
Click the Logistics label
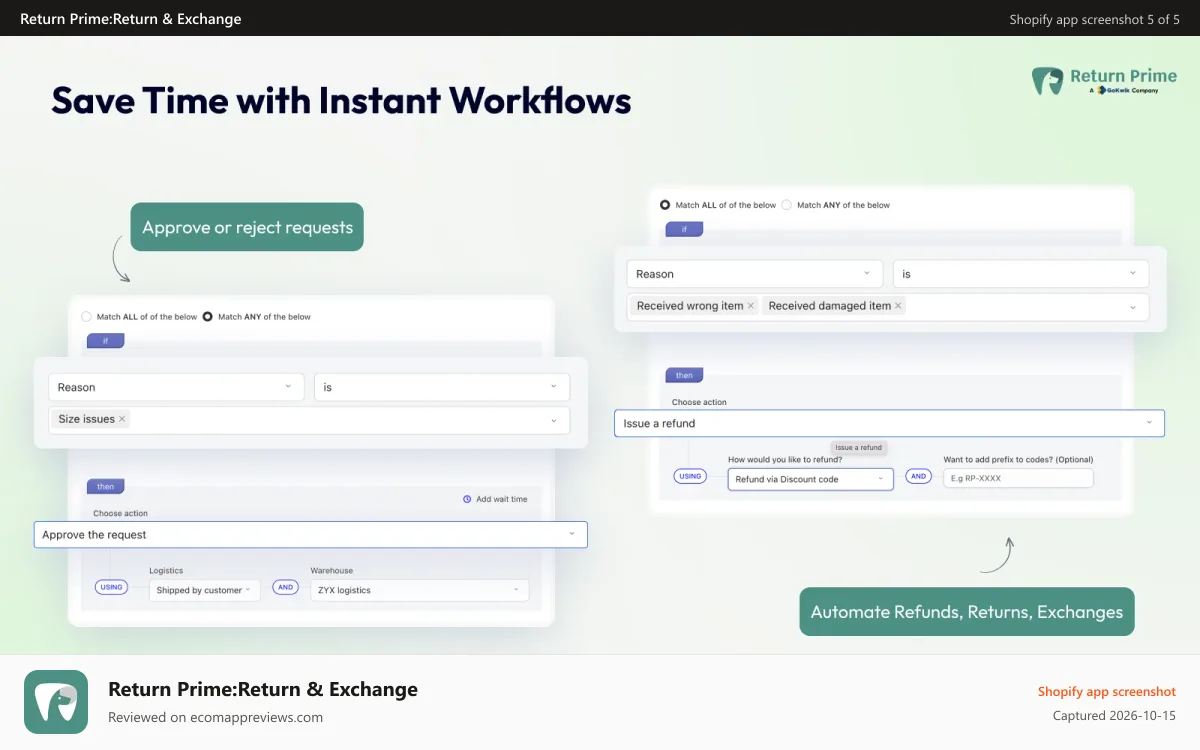pyautogui.click(x=166, y=571)
